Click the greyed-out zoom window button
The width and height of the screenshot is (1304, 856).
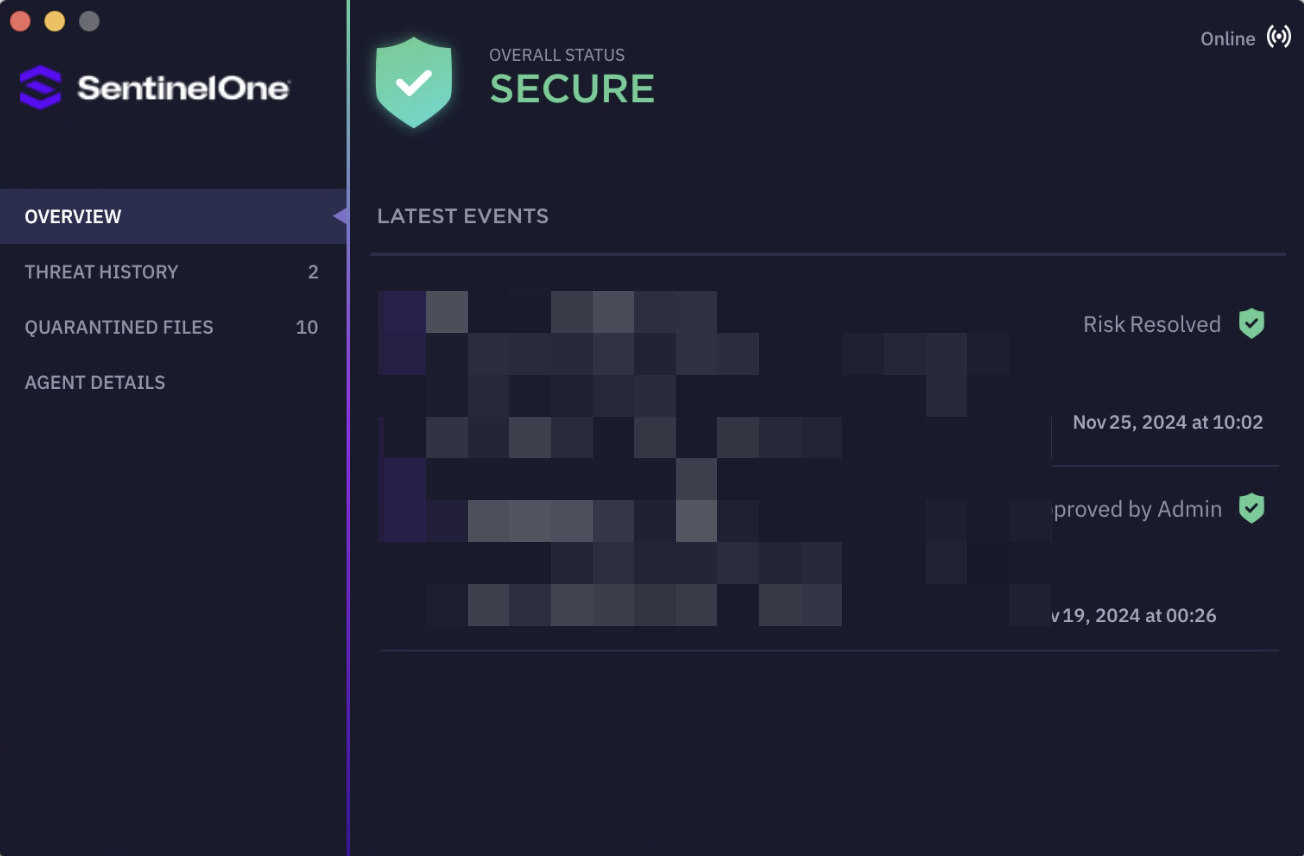click(89, 21)
